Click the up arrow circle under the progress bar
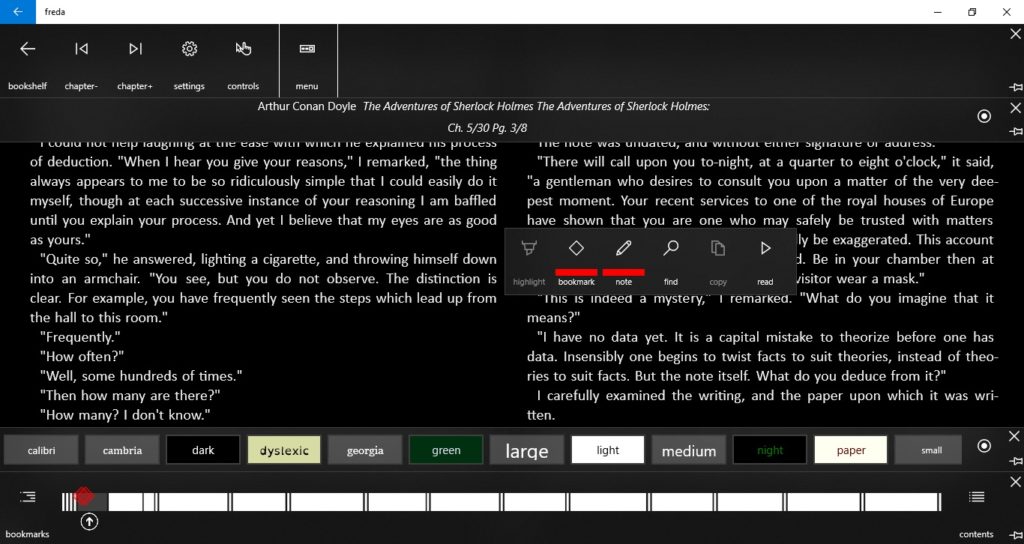 [89, 521]
